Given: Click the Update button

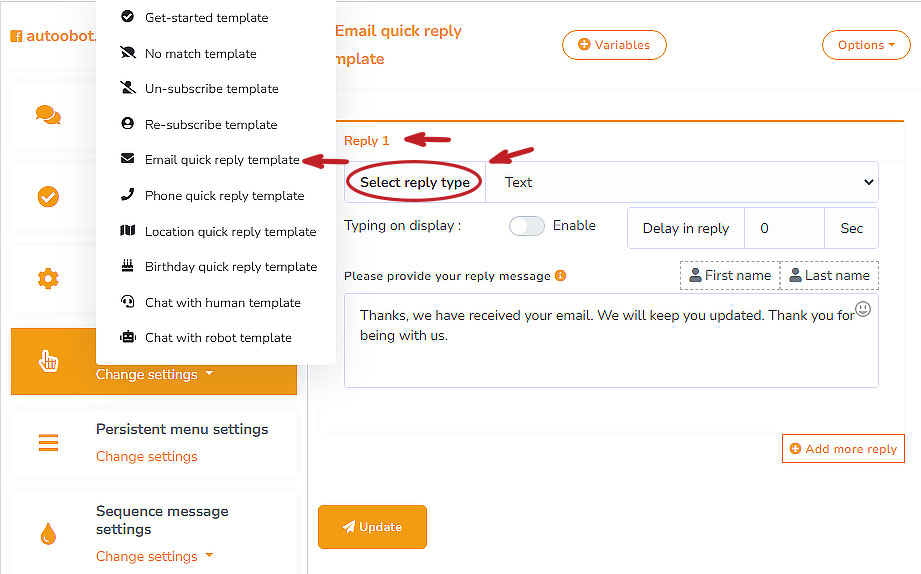Looking at the screenshot, I should coord(372,527).
